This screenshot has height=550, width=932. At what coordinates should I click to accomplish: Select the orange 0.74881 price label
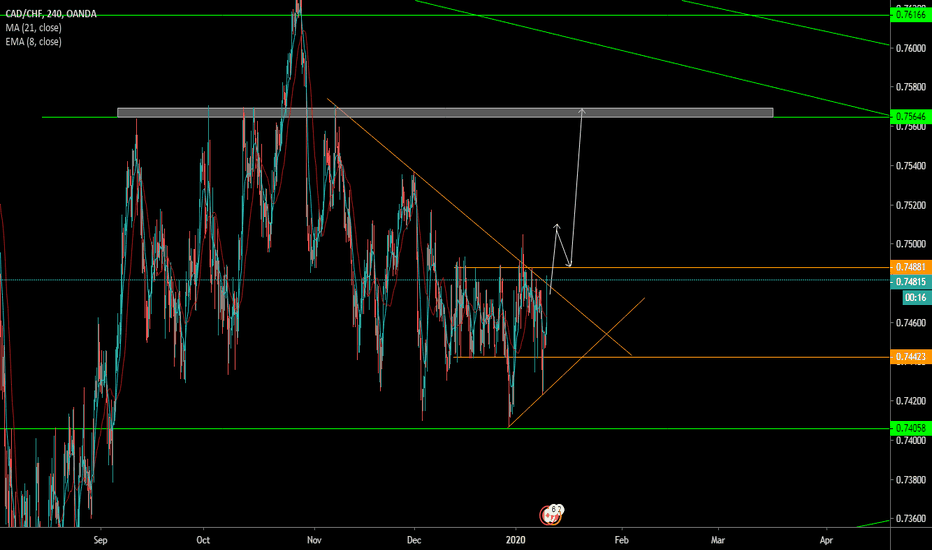(909, 268)
